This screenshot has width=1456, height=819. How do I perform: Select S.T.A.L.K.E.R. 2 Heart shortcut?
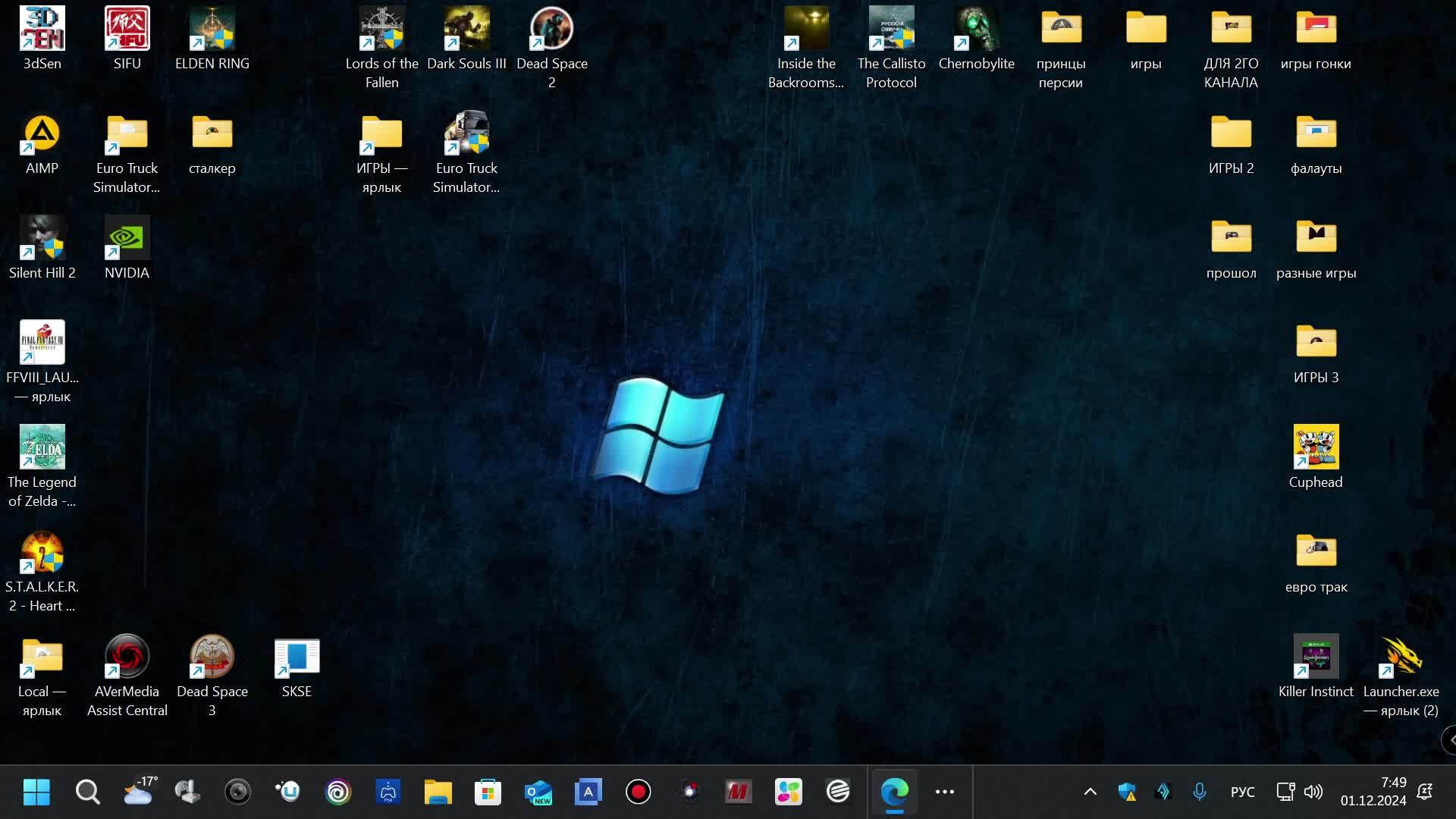pyautogui.click(x=42, y=572)
